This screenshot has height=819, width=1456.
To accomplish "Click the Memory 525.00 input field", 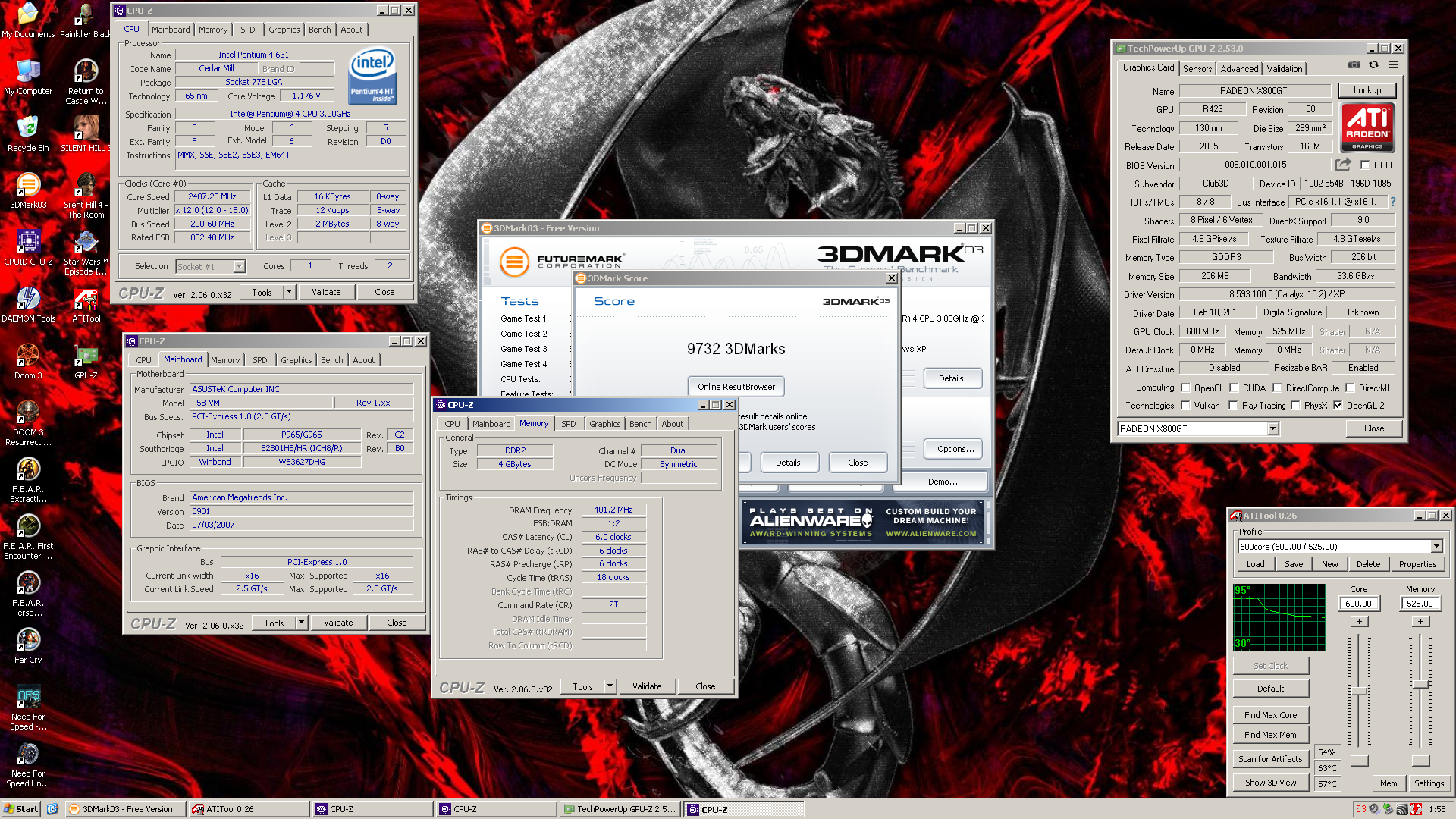I will point(1420,604).
